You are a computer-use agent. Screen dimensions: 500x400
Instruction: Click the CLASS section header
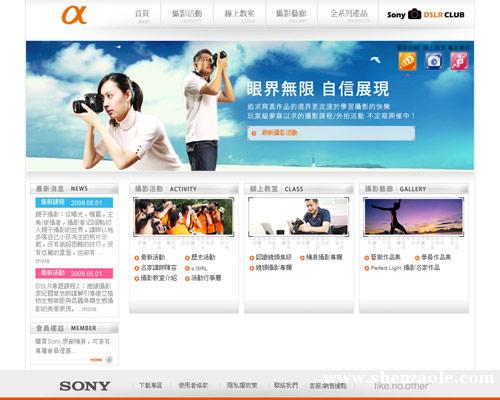pos(299,189)
